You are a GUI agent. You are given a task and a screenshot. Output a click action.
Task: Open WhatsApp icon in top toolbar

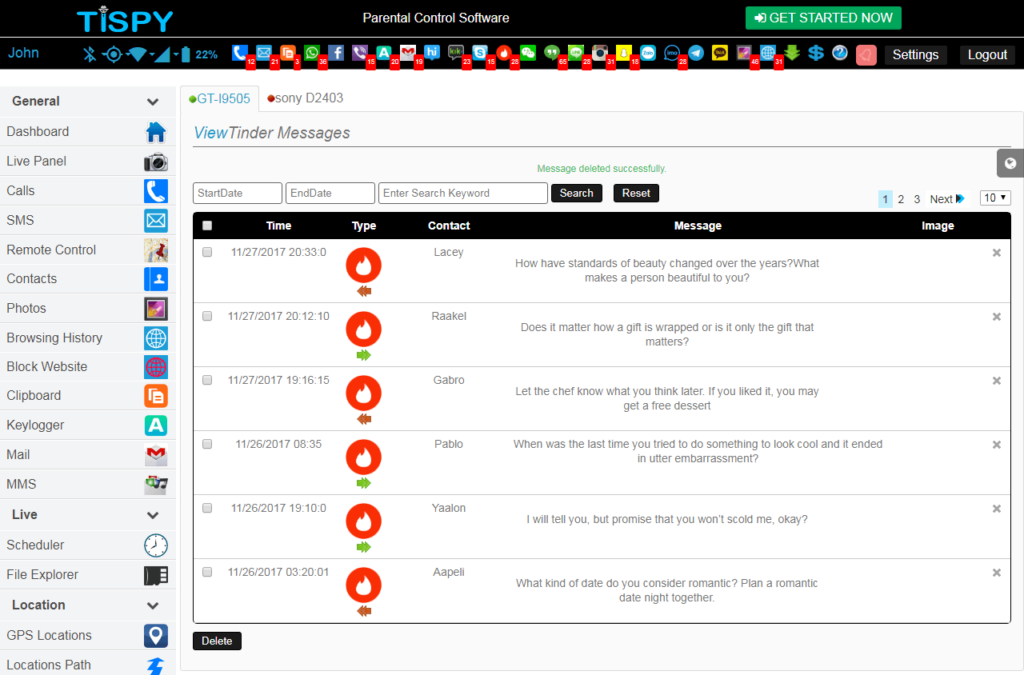[x=312, y=53]
